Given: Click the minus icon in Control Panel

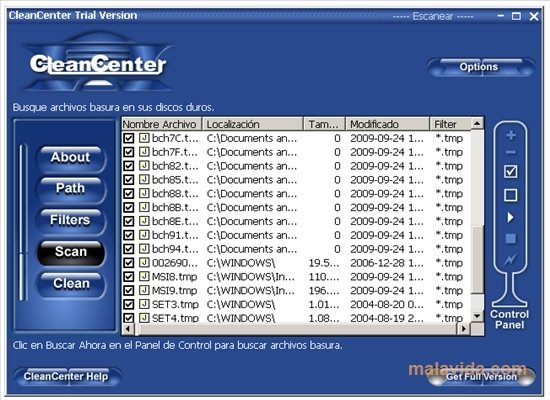Looking at the screenshot, I should tap(511, 152).
